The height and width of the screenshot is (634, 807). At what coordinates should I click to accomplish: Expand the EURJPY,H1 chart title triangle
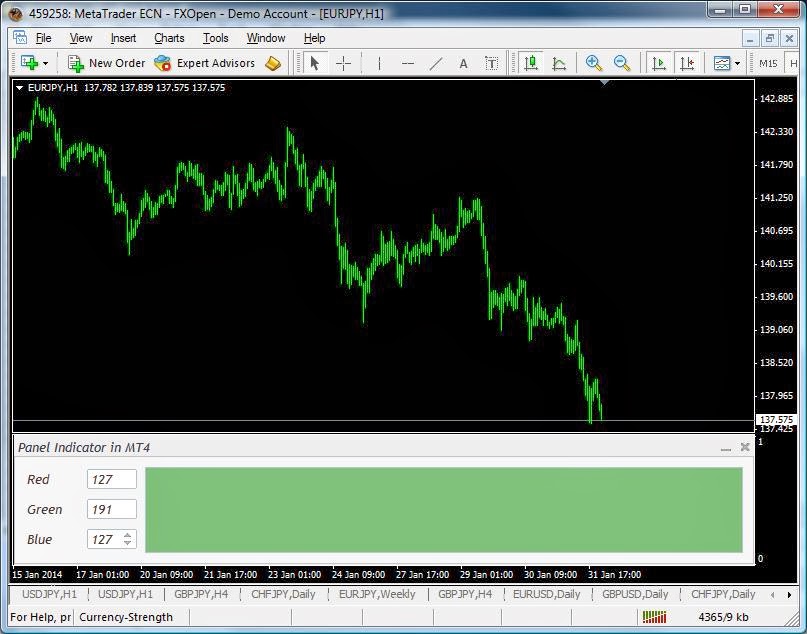(20, 88)
